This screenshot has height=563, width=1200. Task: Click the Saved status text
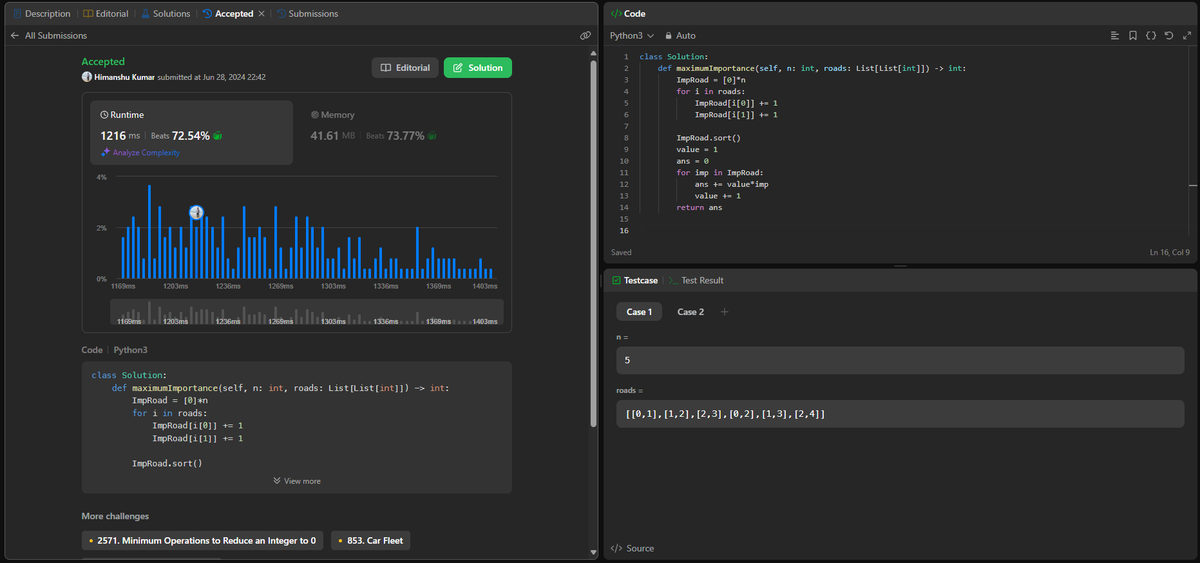click(621, 252)
